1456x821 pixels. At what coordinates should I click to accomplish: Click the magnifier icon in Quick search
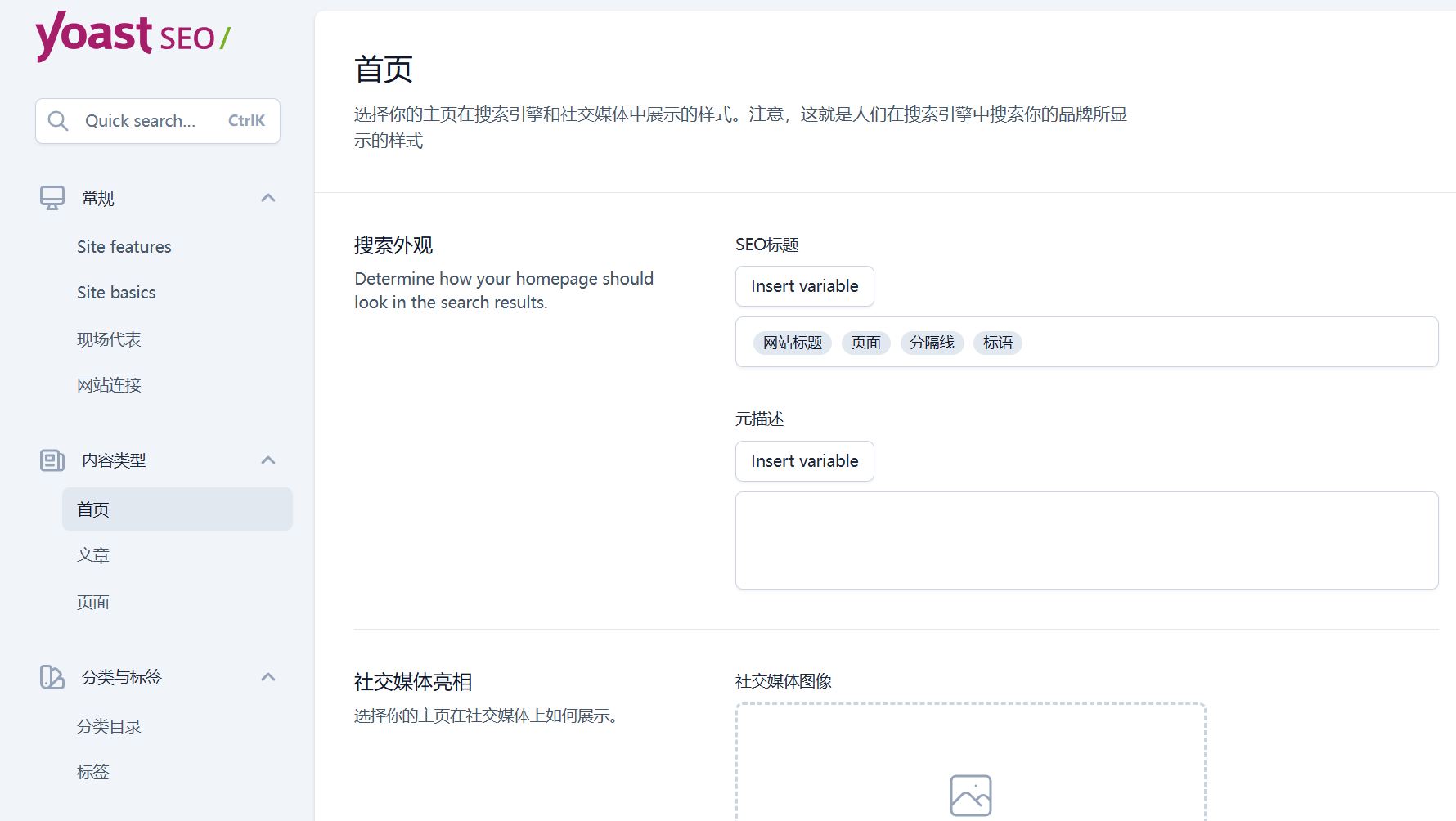coord(58,121)
